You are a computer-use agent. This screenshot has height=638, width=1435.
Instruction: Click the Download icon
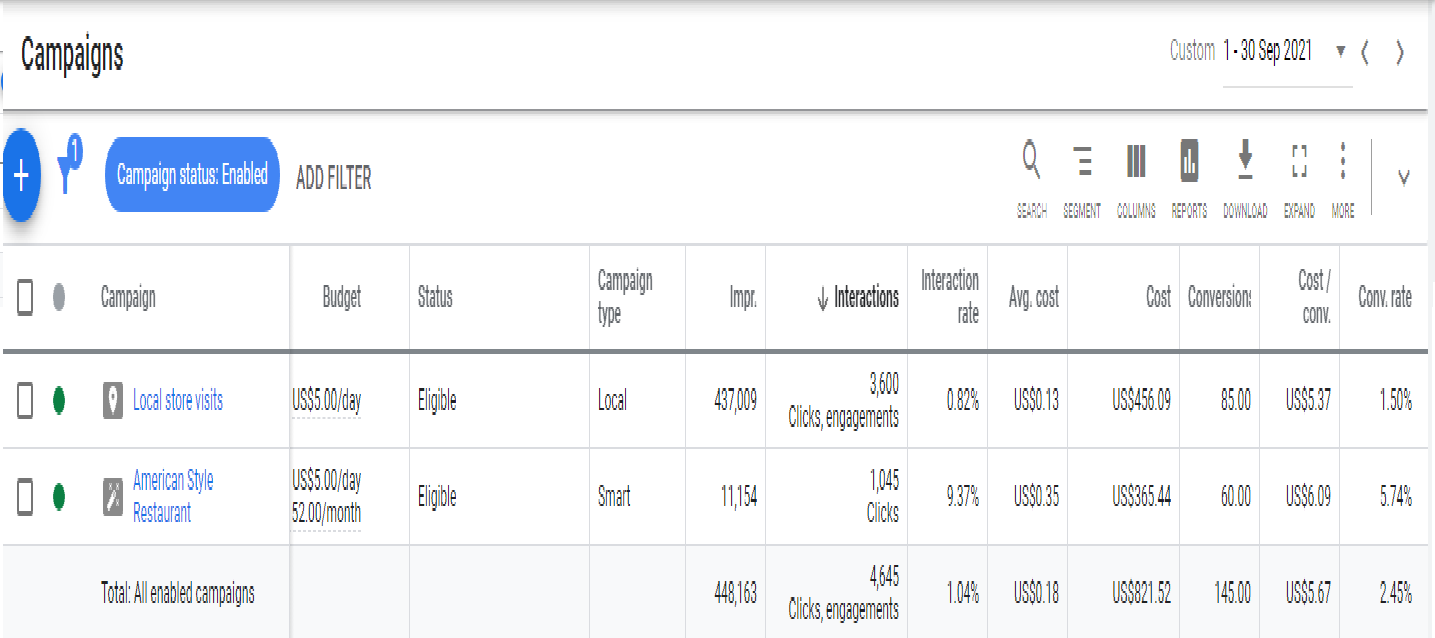(1245, 161)
